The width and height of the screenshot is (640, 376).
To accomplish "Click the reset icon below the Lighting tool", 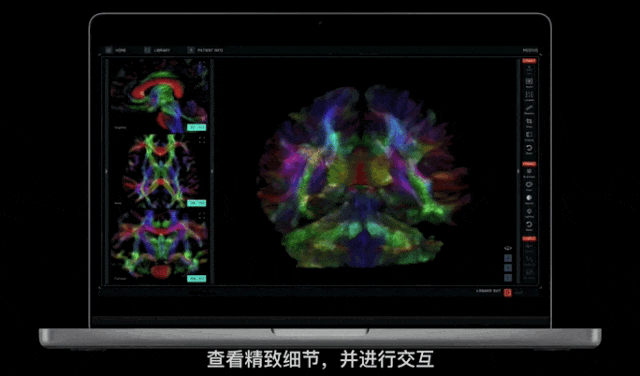I will click(x=529, y=225).
